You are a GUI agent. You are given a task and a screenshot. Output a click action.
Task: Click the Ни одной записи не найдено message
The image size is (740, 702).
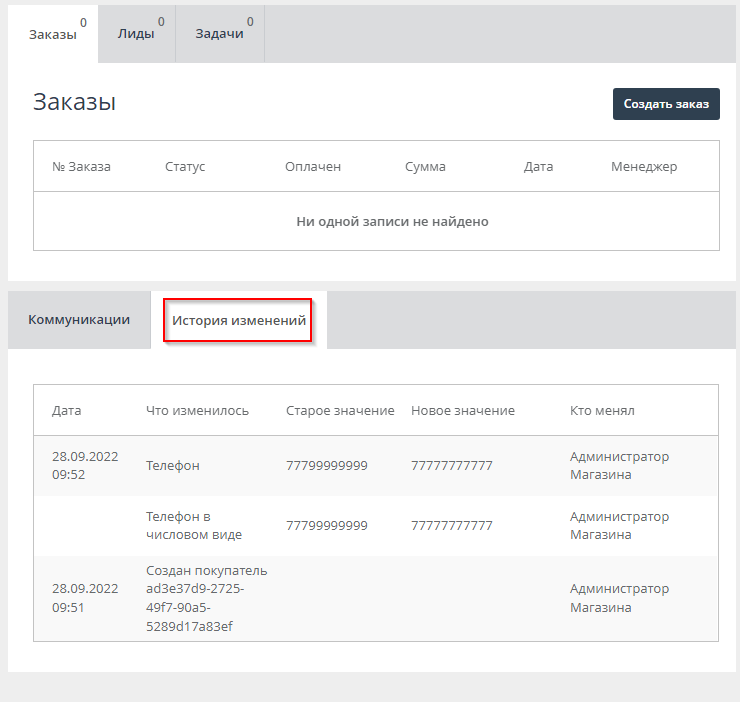tap(392, 221)
